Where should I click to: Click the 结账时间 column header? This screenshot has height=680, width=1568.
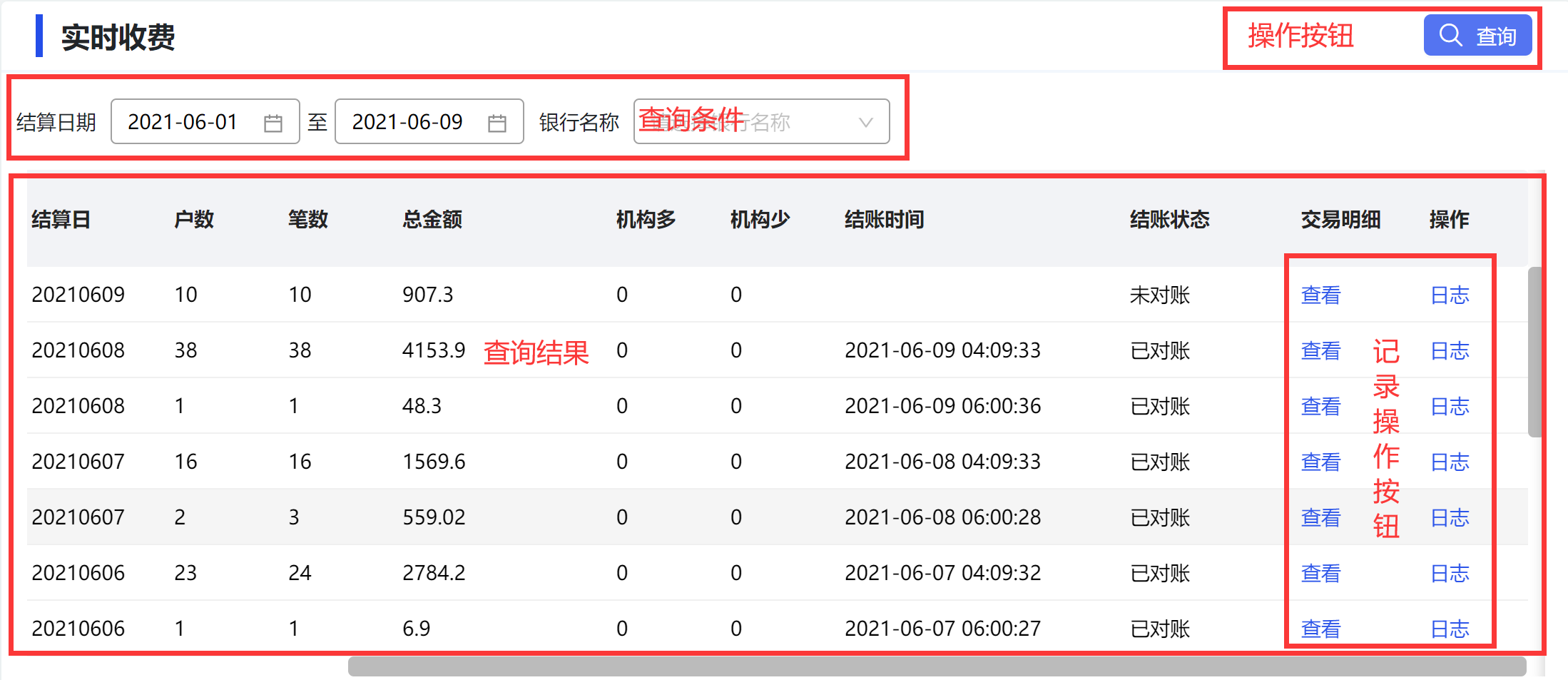click(885, 219)
